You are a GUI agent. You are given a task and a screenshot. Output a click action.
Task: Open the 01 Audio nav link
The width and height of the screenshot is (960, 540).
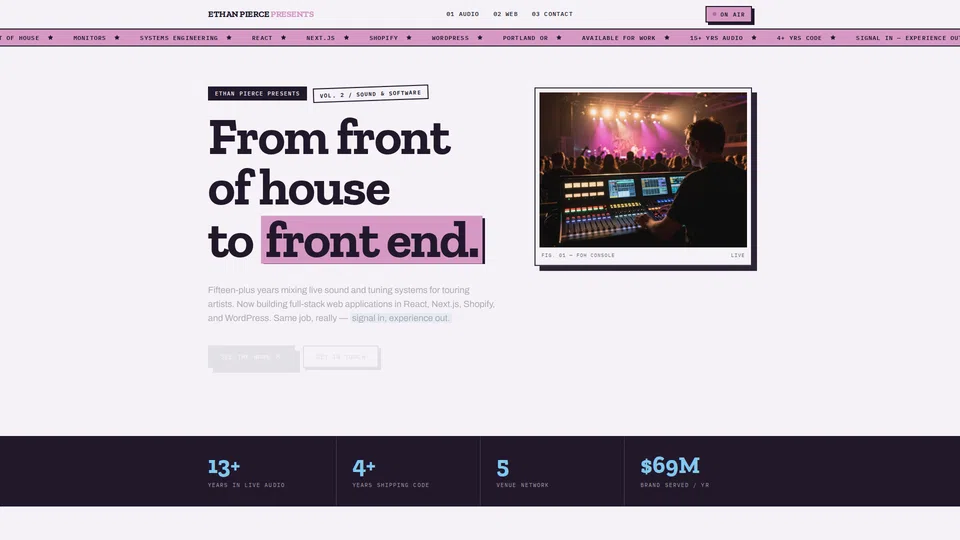[462, 14]
